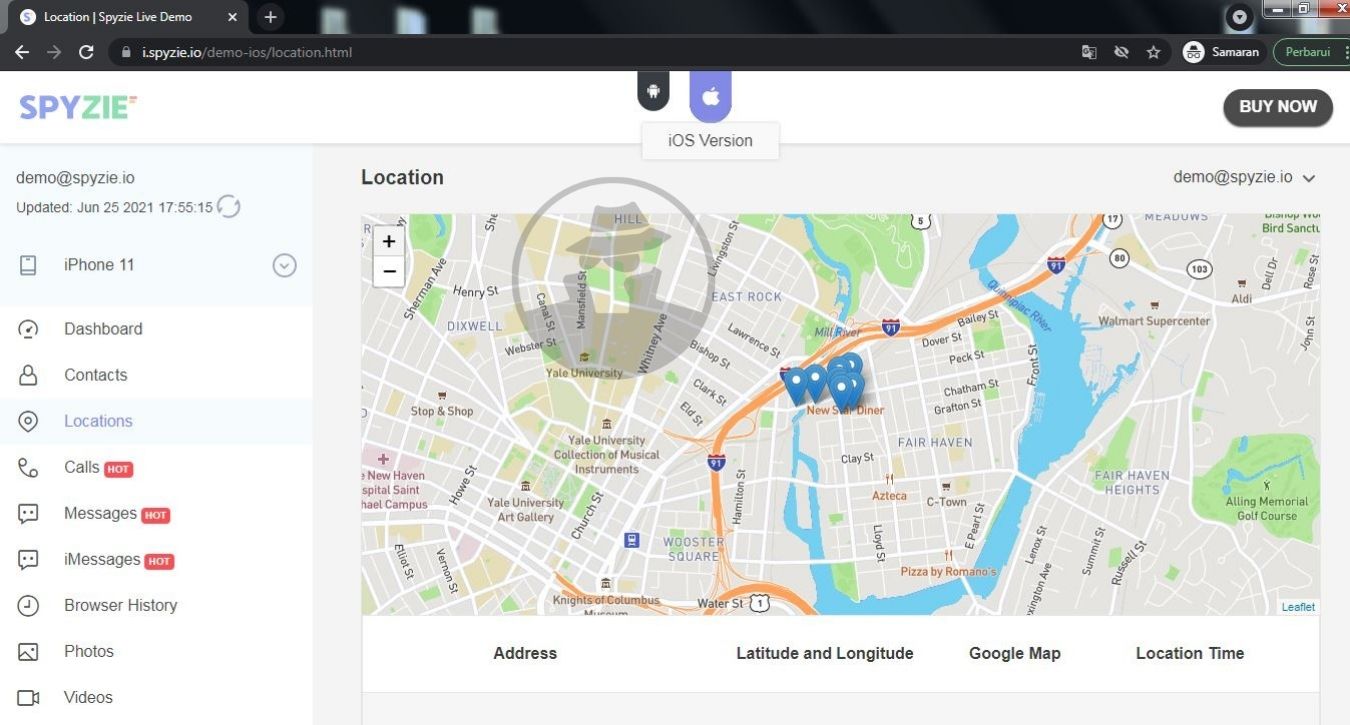Open Dashboard from the sidebar
This screenshot has width=1350, height=725.
click(103, 329)
